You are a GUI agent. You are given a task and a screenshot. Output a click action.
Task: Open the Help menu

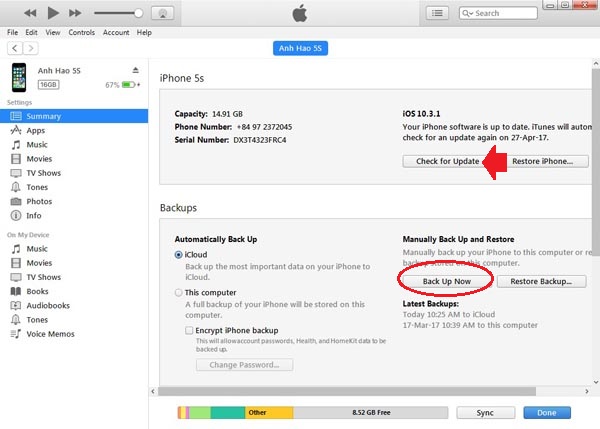click(x=144, y=33)
